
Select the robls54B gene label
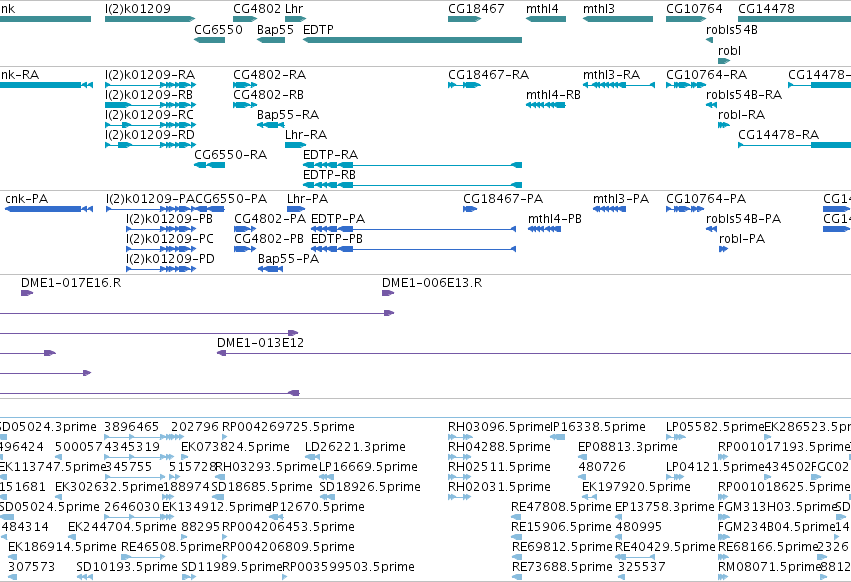[732, 29]
